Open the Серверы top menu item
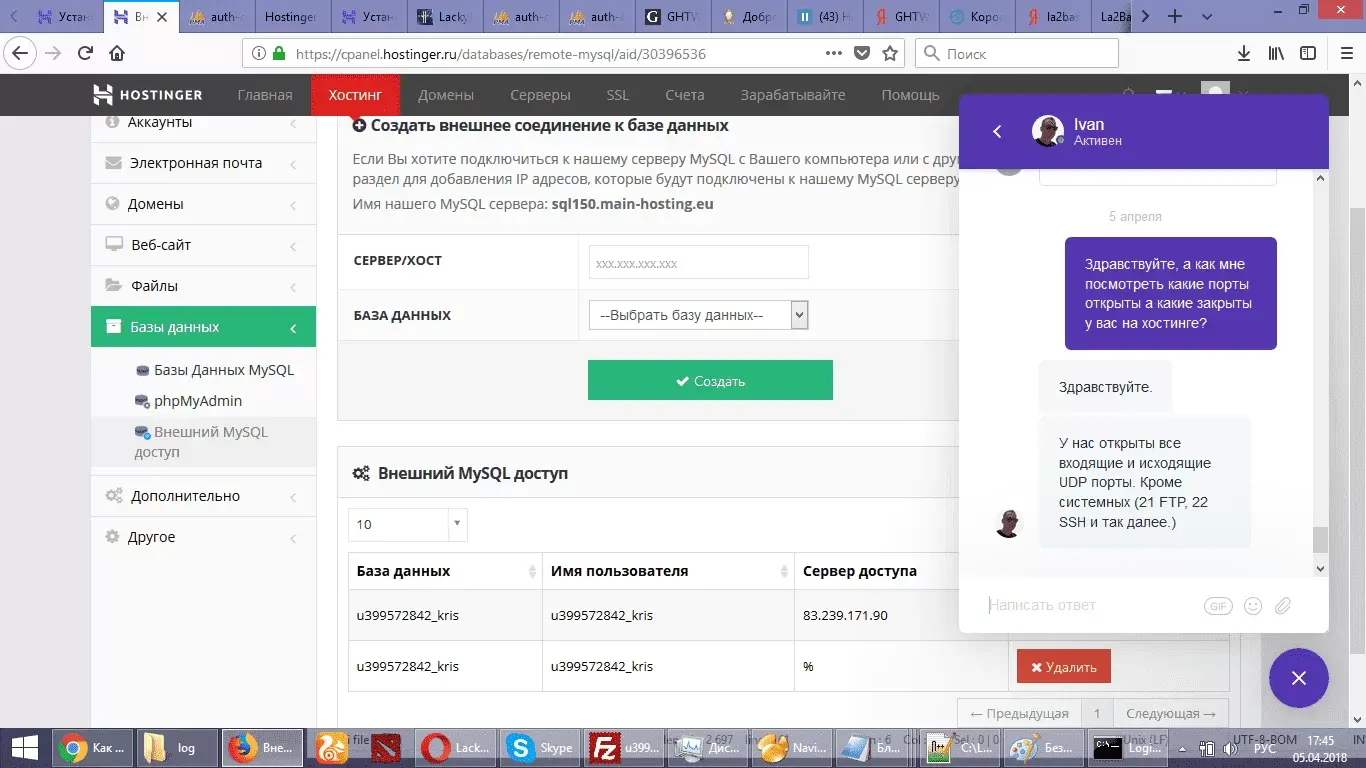Screen dimensions: 1366x768 [540, 95]
